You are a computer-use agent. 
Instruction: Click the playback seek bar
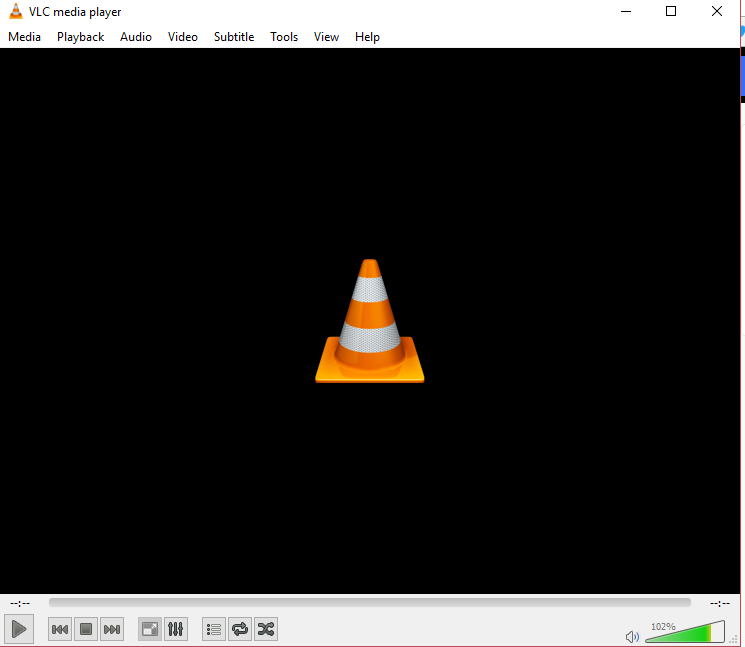(370, 603)
